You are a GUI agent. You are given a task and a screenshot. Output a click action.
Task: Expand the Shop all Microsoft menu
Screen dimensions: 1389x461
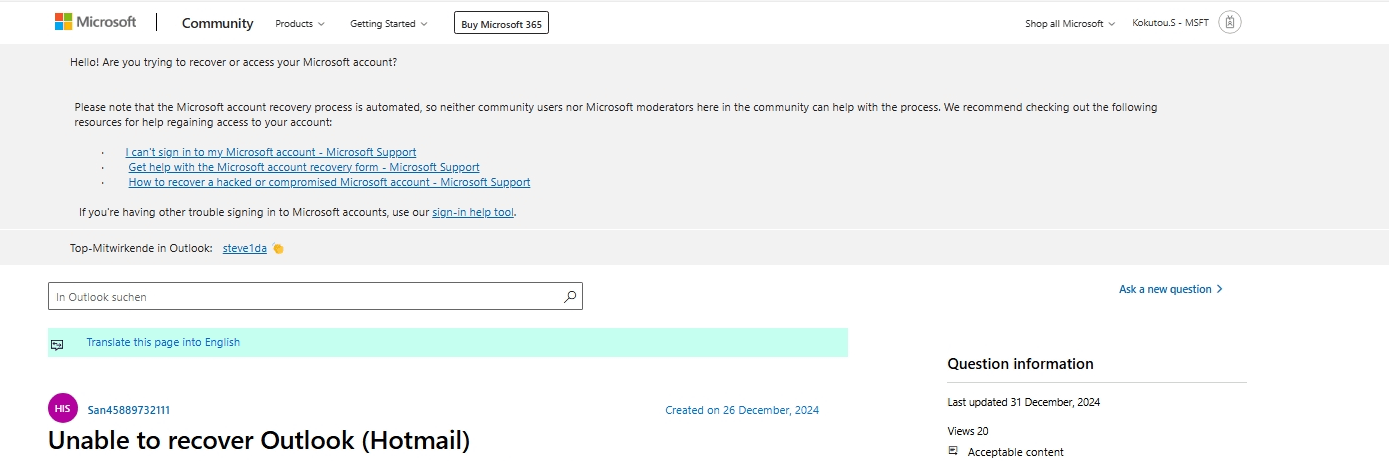(x=1070, y=23)
